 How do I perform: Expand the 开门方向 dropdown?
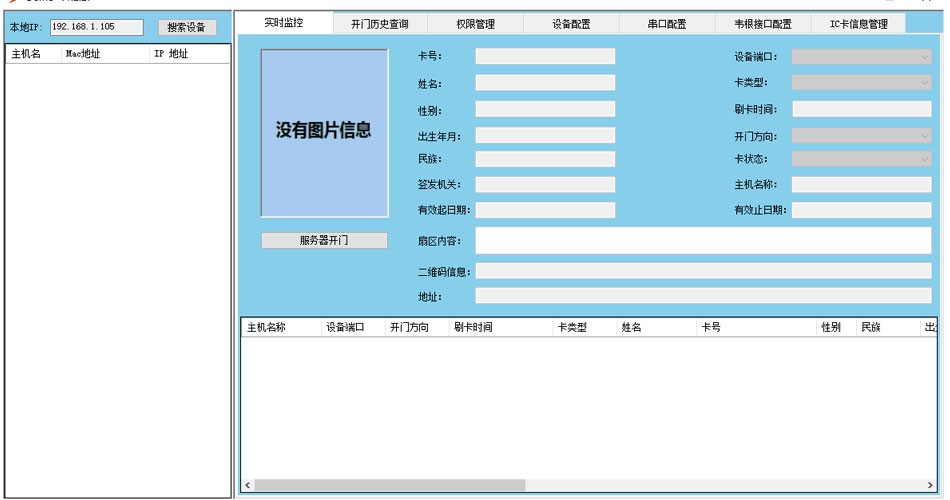924,134
